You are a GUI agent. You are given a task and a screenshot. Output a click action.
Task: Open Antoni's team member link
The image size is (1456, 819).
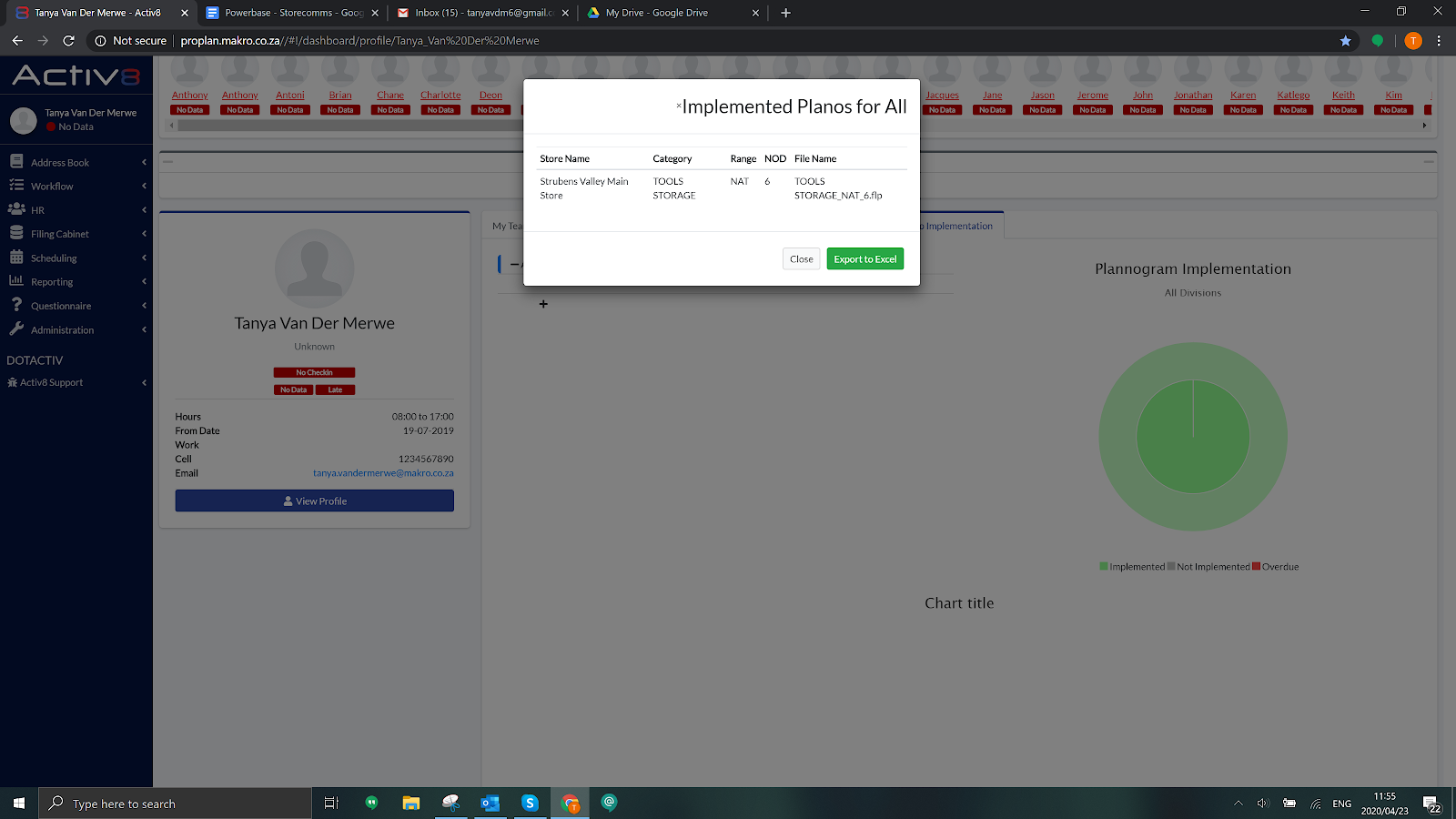290,95
